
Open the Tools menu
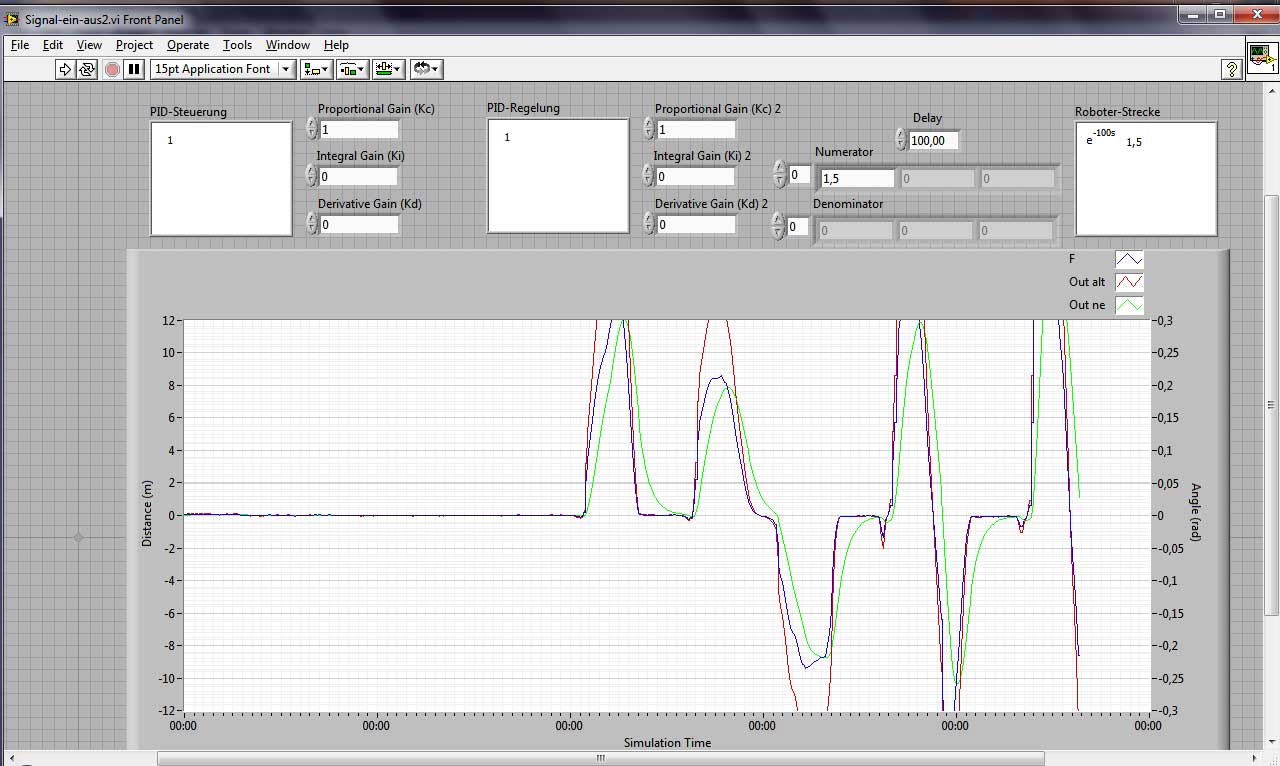click(x=237, y=45)
